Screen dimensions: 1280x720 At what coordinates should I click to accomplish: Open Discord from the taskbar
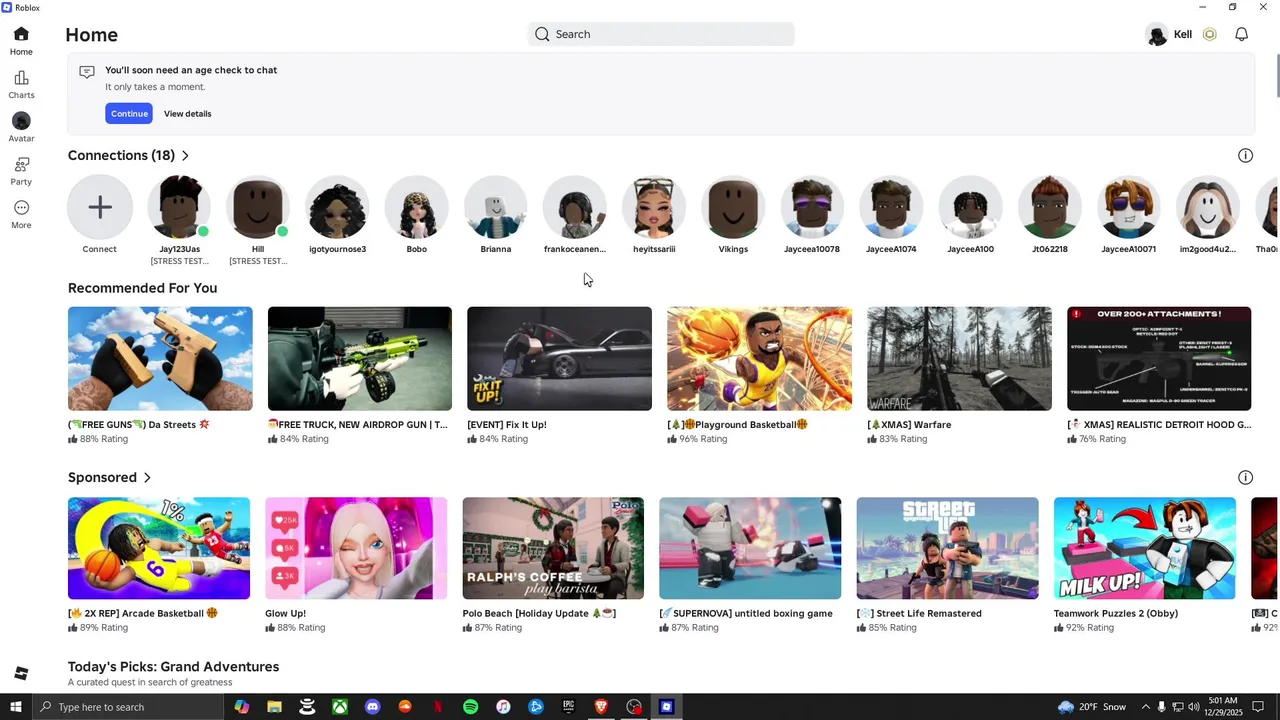coord(372,707)
